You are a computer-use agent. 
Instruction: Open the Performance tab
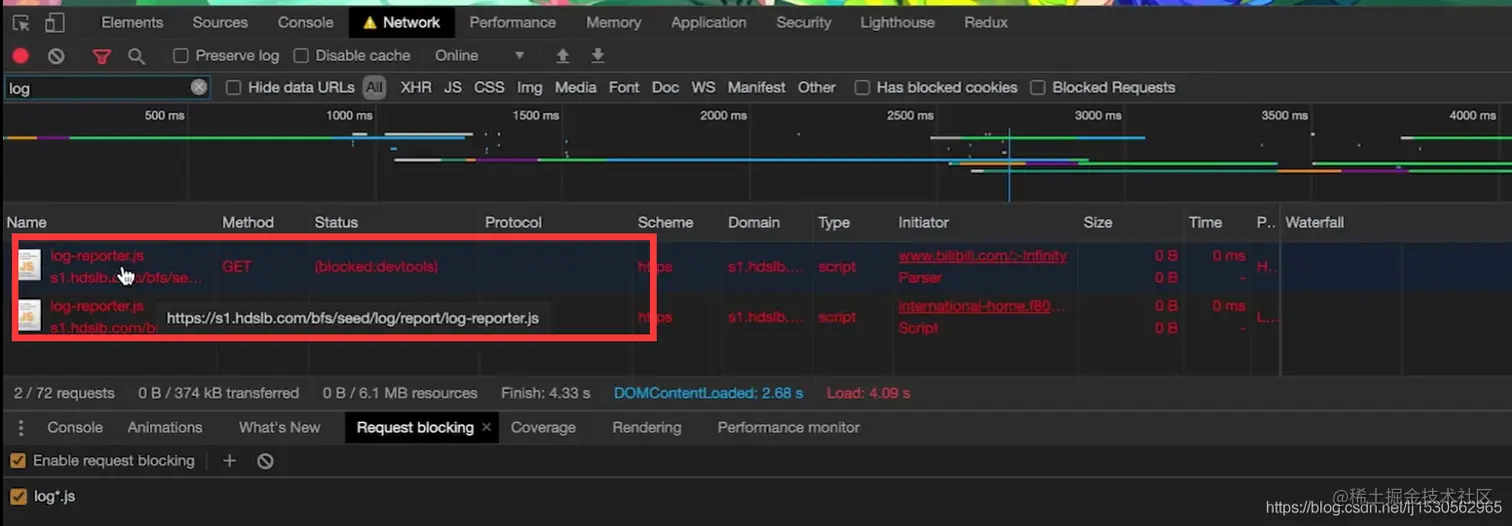coord(512,22)
